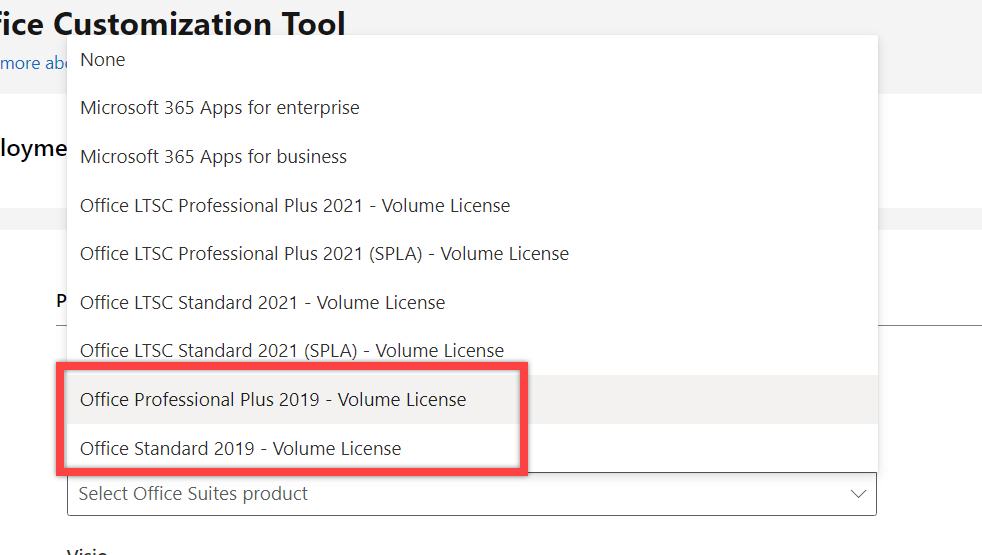
Task: Open the learn more about link
Action: (33, 63)
